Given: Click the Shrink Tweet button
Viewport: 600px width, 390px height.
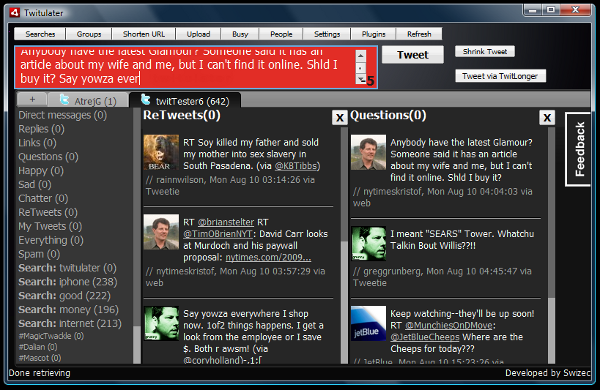Looking at the screenshot, I should [x=485, y=51].
